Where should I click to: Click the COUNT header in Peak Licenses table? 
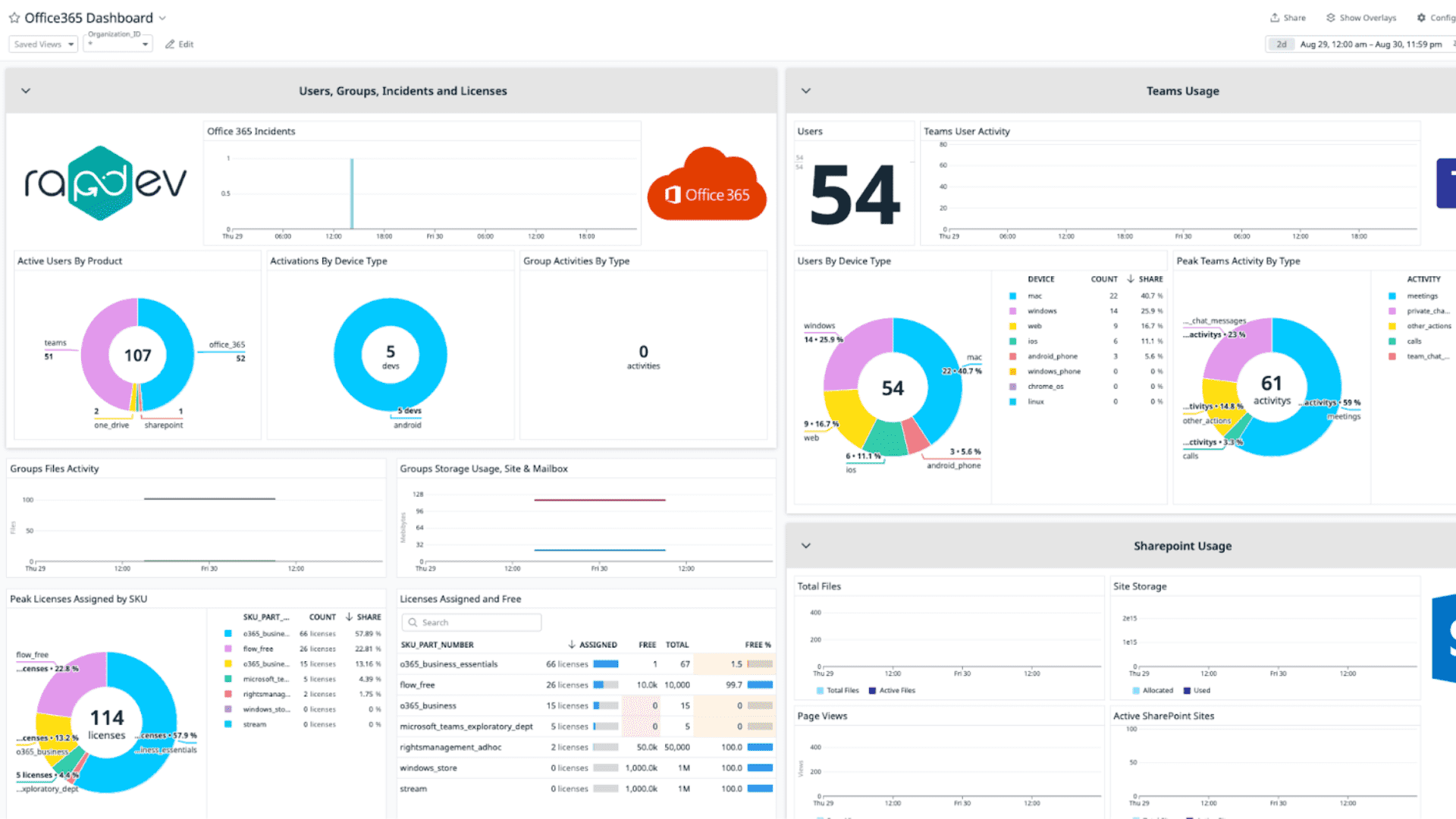click(x=322, y=617)
